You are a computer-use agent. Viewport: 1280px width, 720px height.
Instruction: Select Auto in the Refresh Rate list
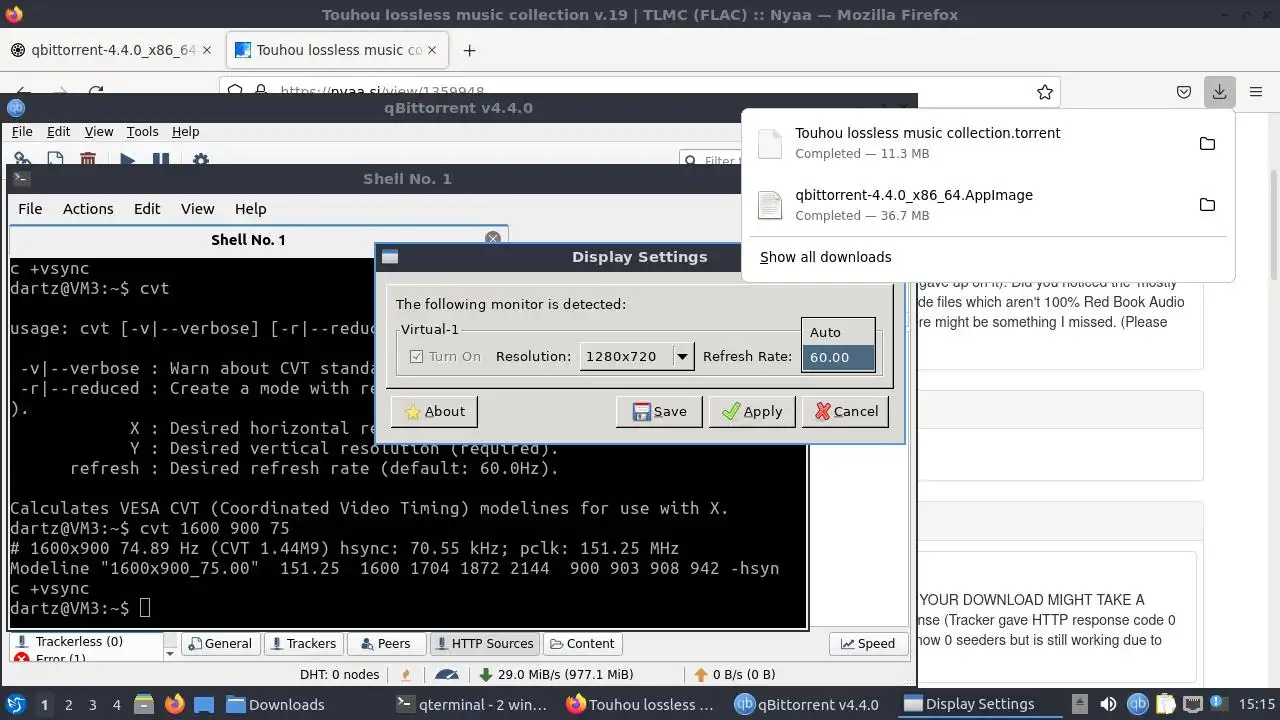coord(838,332)
